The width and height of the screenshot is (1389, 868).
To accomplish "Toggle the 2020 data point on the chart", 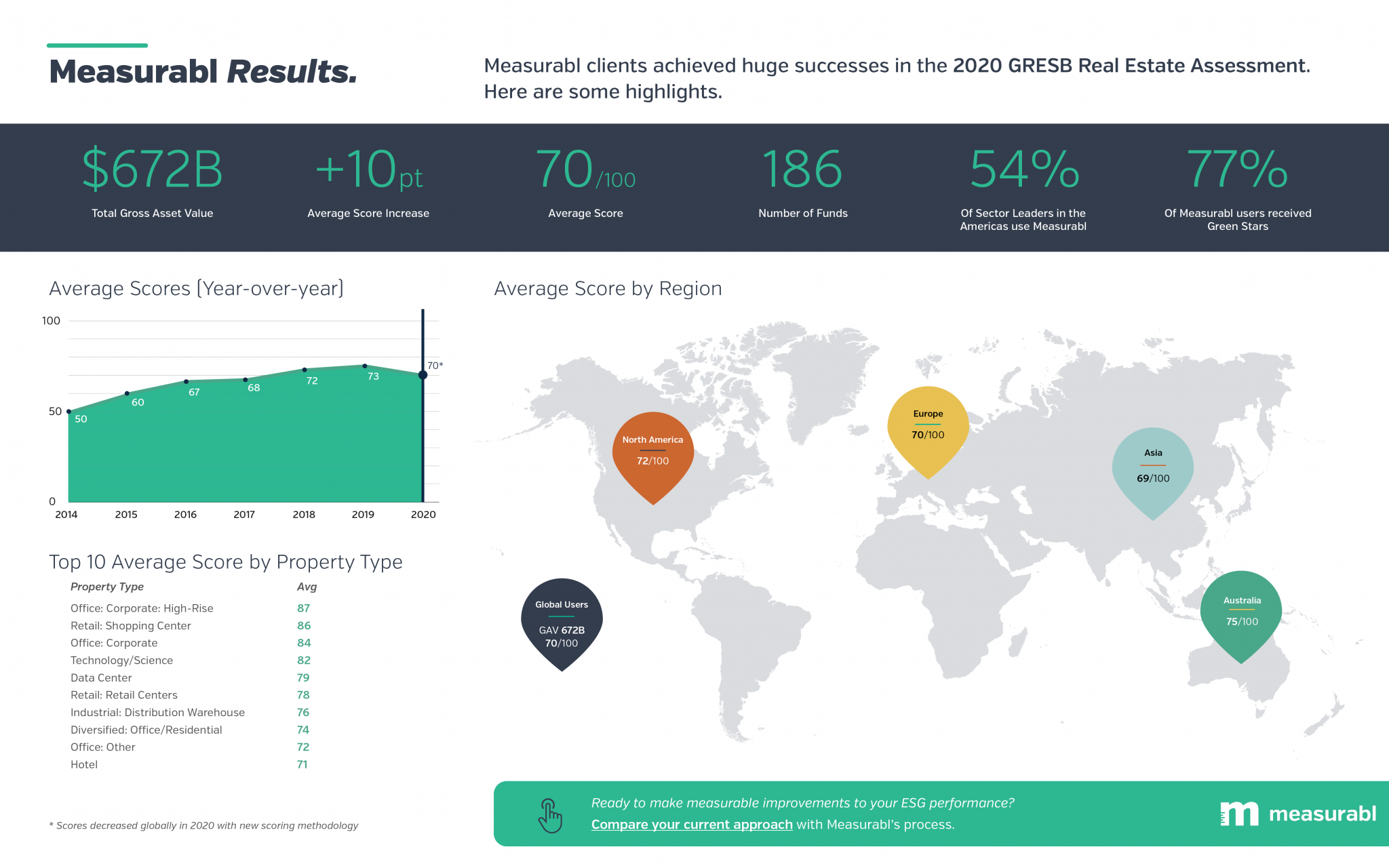I will pos(422,375).
